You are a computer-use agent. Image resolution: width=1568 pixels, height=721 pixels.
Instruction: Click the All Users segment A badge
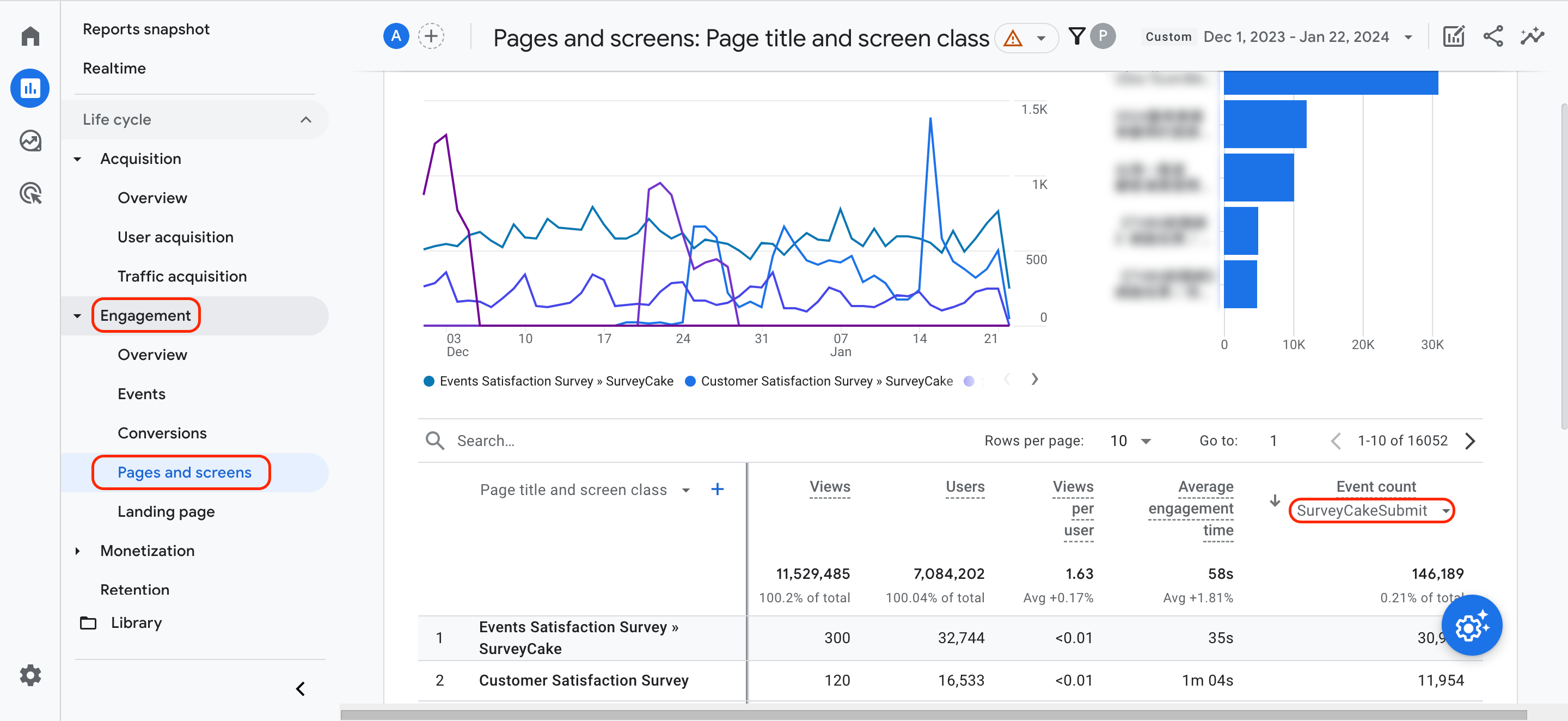(x=396, y=36)
